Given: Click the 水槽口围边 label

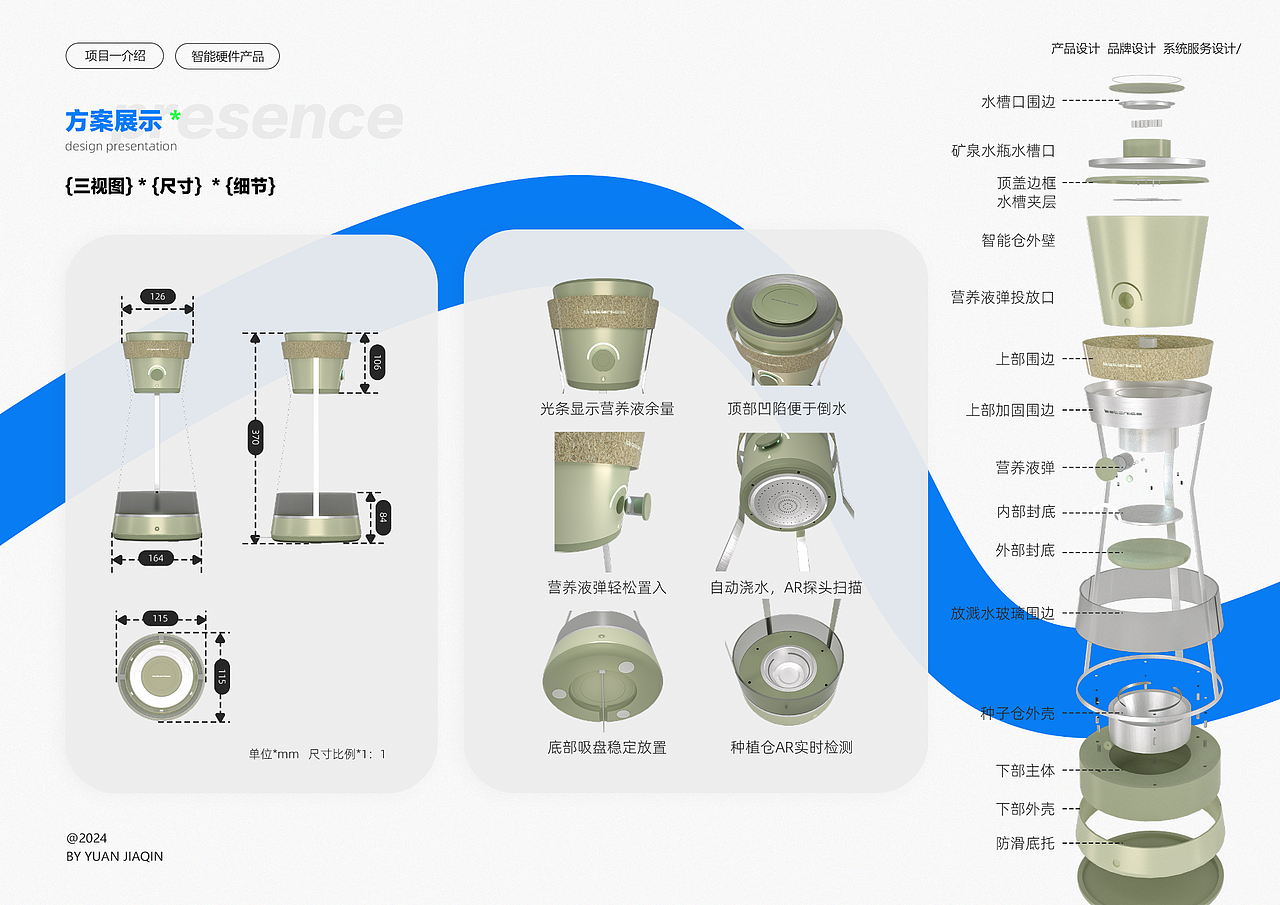Looking at the screenshot, I should click(1018, 102).
